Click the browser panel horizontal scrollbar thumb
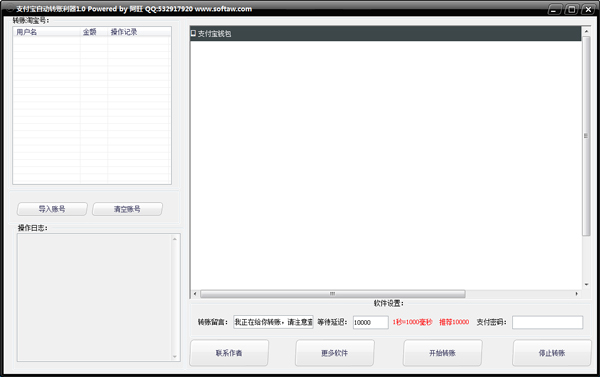The image size is (600, 377). (x=333, y=294)
